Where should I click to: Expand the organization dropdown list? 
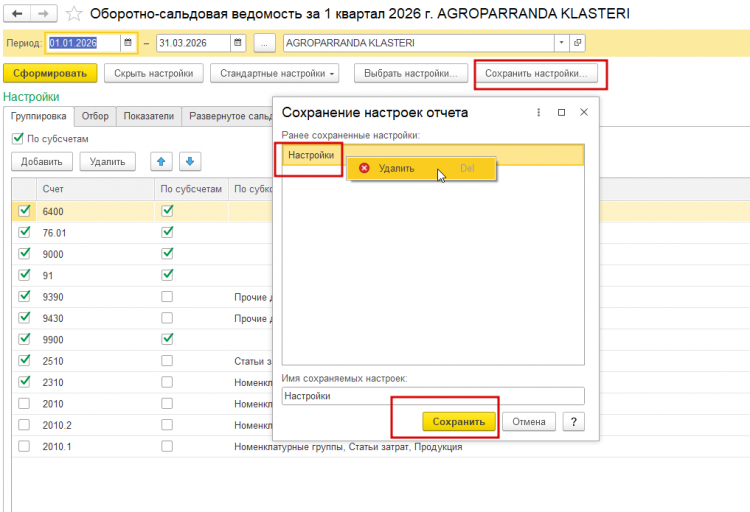click(562, 43)
